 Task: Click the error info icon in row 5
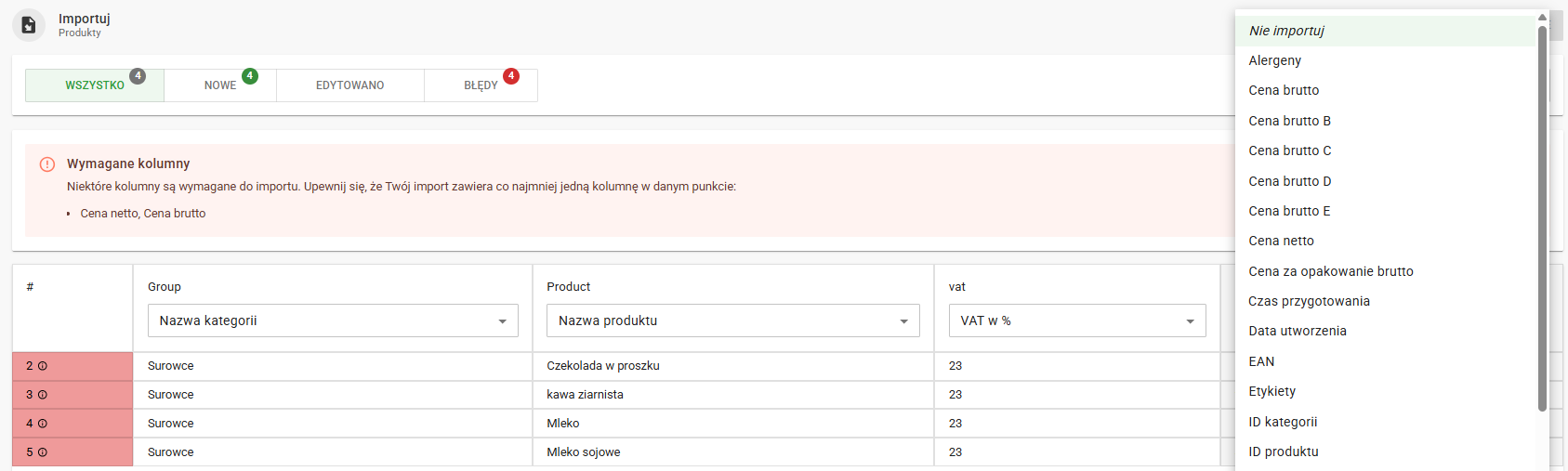click(x=43, y=452)
